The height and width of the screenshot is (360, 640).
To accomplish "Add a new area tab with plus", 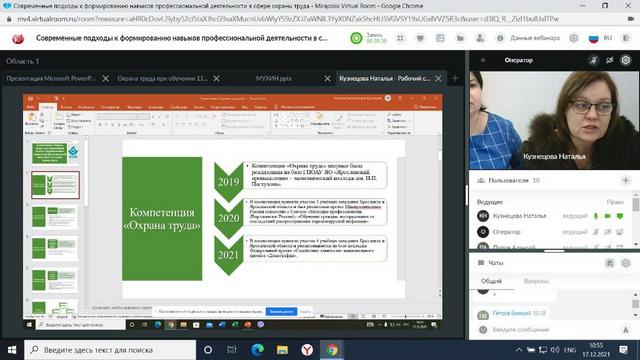I will [x=455, y=78].
